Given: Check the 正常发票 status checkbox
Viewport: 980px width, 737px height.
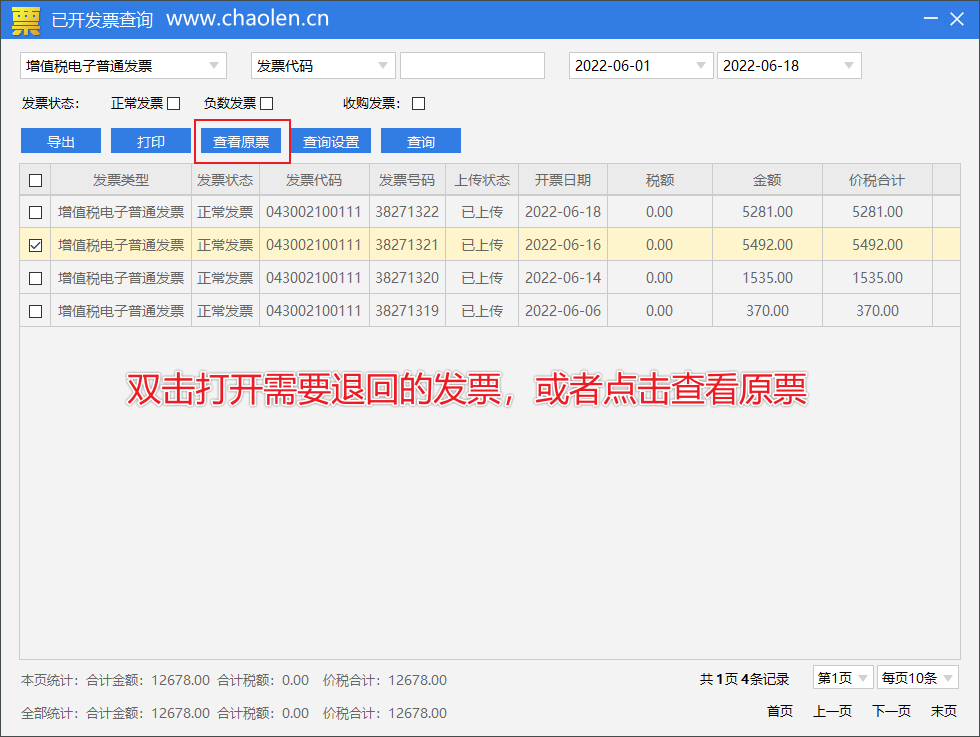Looking at the screenshot, I should (x=174, y=103).
